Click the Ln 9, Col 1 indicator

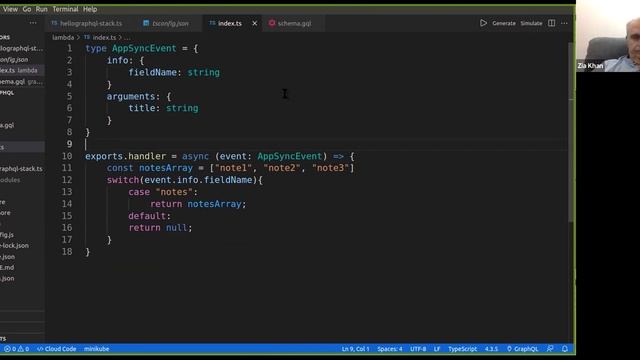pos(355,349)
